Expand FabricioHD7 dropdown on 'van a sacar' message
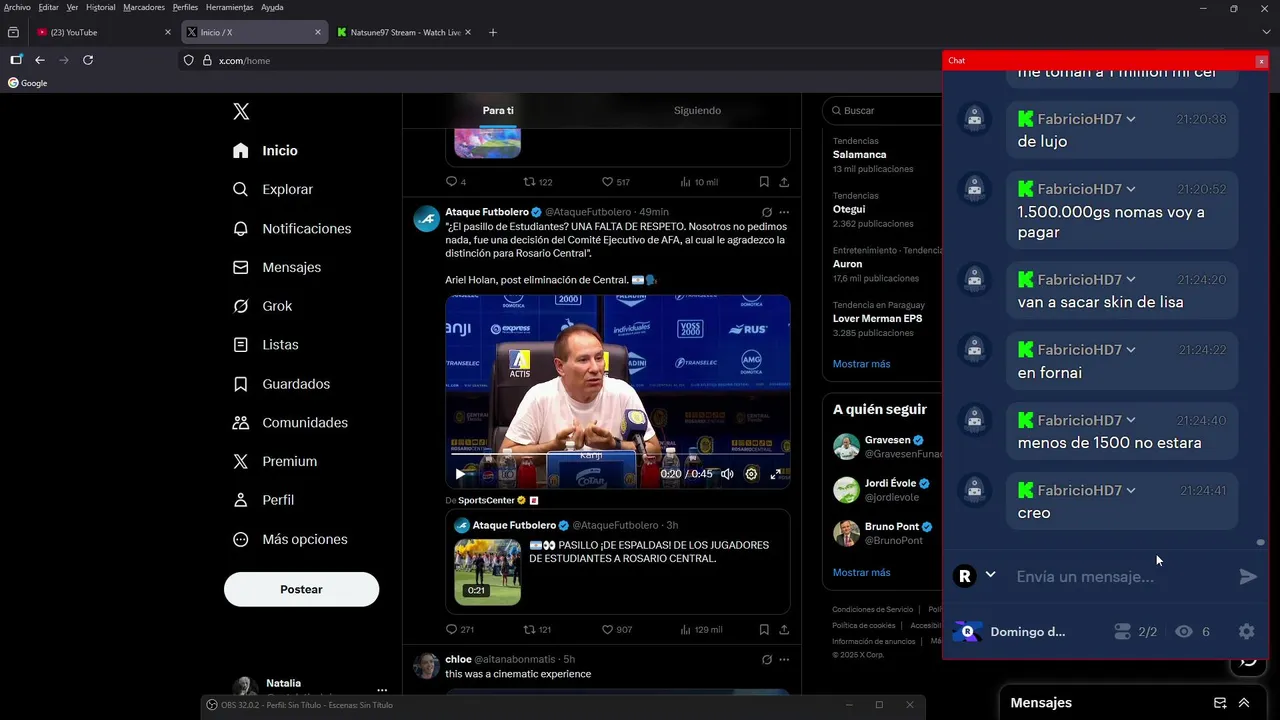This screenshot has height=720, width=1280. pyautogui.click(x=1131, y=280)
